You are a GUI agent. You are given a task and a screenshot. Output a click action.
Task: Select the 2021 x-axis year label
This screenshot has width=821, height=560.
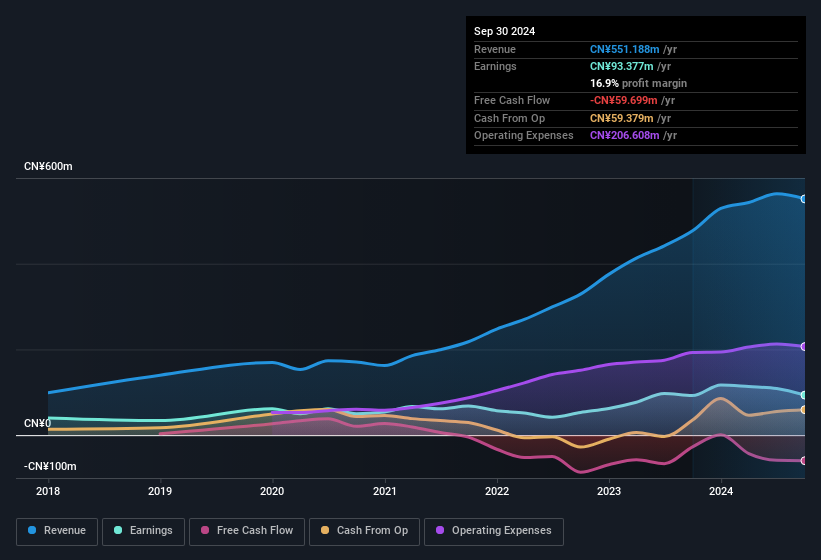(385, 491)
